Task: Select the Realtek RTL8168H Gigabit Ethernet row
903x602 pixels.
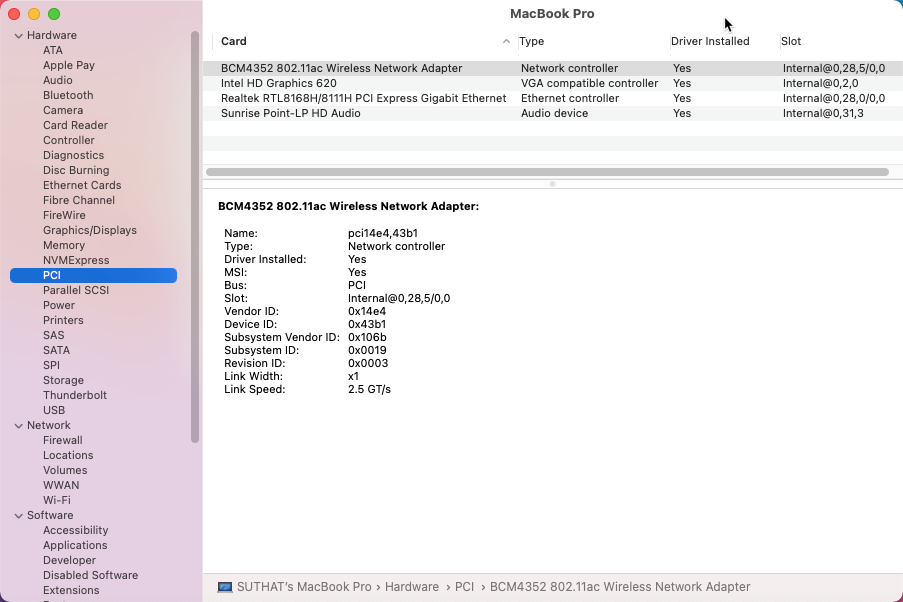Action: (553, 98)
